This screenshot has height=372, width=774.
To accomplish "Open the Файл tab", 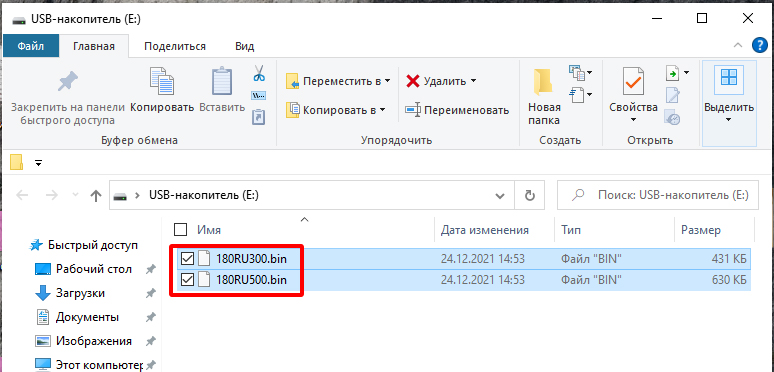I will coord(31,46).
